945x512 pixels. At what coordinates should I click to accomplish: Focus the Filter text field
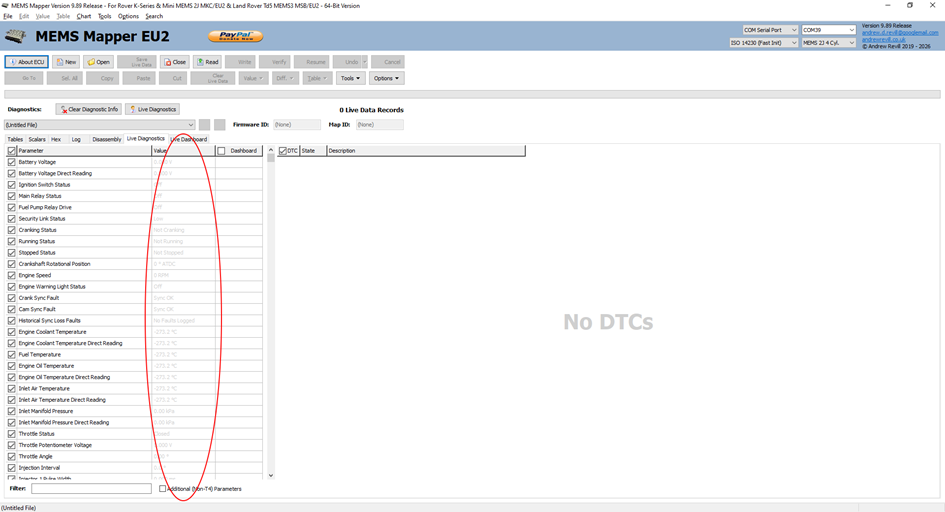pos(91,489)
